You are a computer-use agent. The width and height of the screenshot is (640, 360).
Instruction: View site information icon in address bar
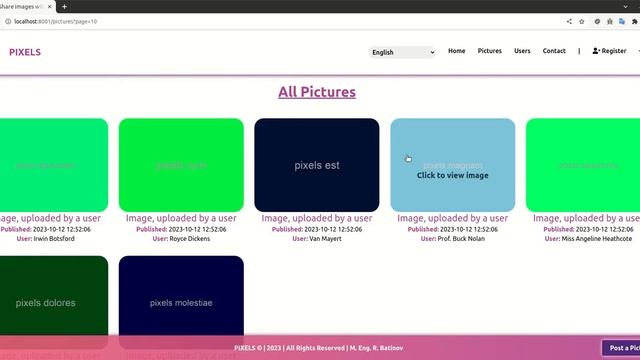[x=8, y=22]
